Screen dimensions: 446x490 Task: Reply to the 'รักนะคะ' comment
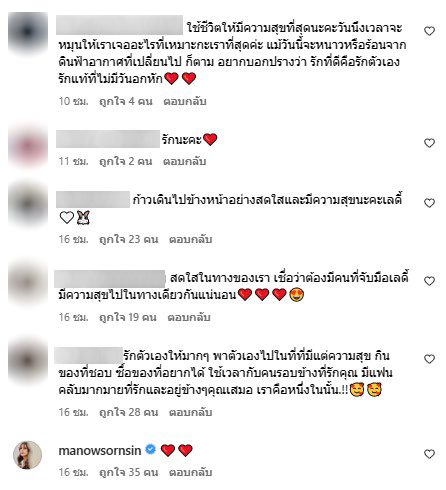(185, 161)
